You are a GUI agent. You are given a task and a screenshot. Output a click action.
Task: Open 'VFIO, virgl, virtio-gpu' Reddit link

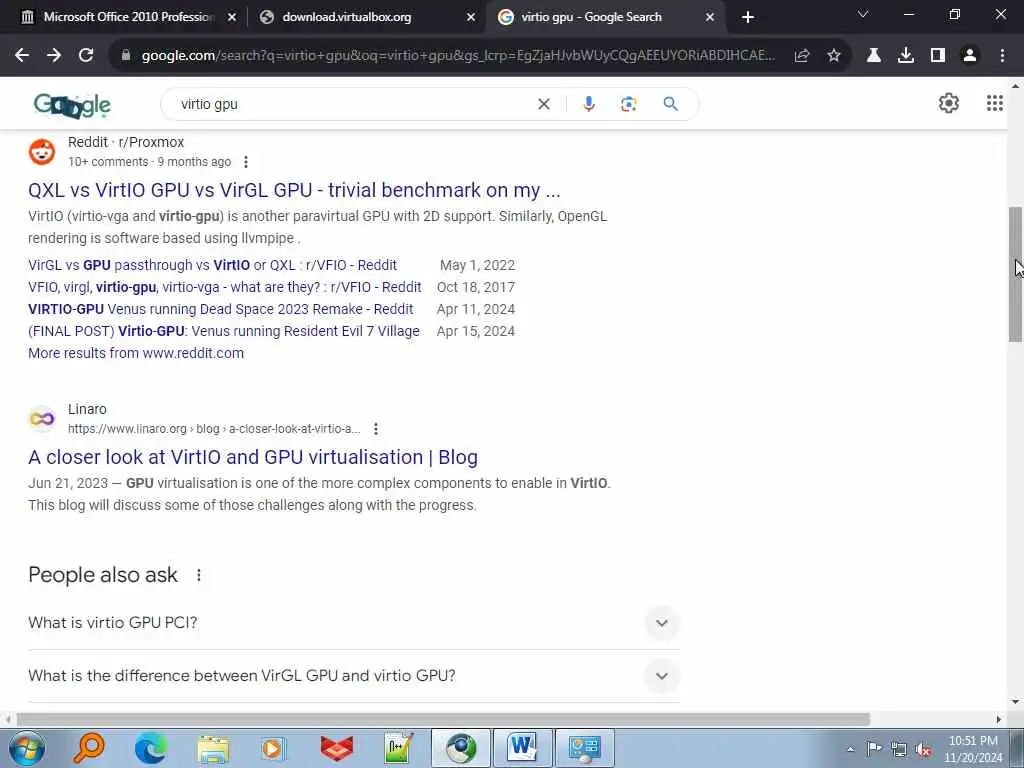click(225, 287)
